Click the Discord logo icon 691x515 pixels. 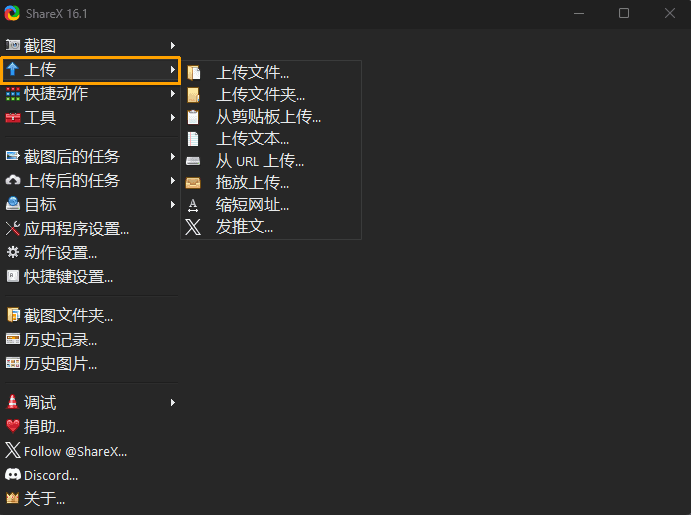(x=13, y=474)
